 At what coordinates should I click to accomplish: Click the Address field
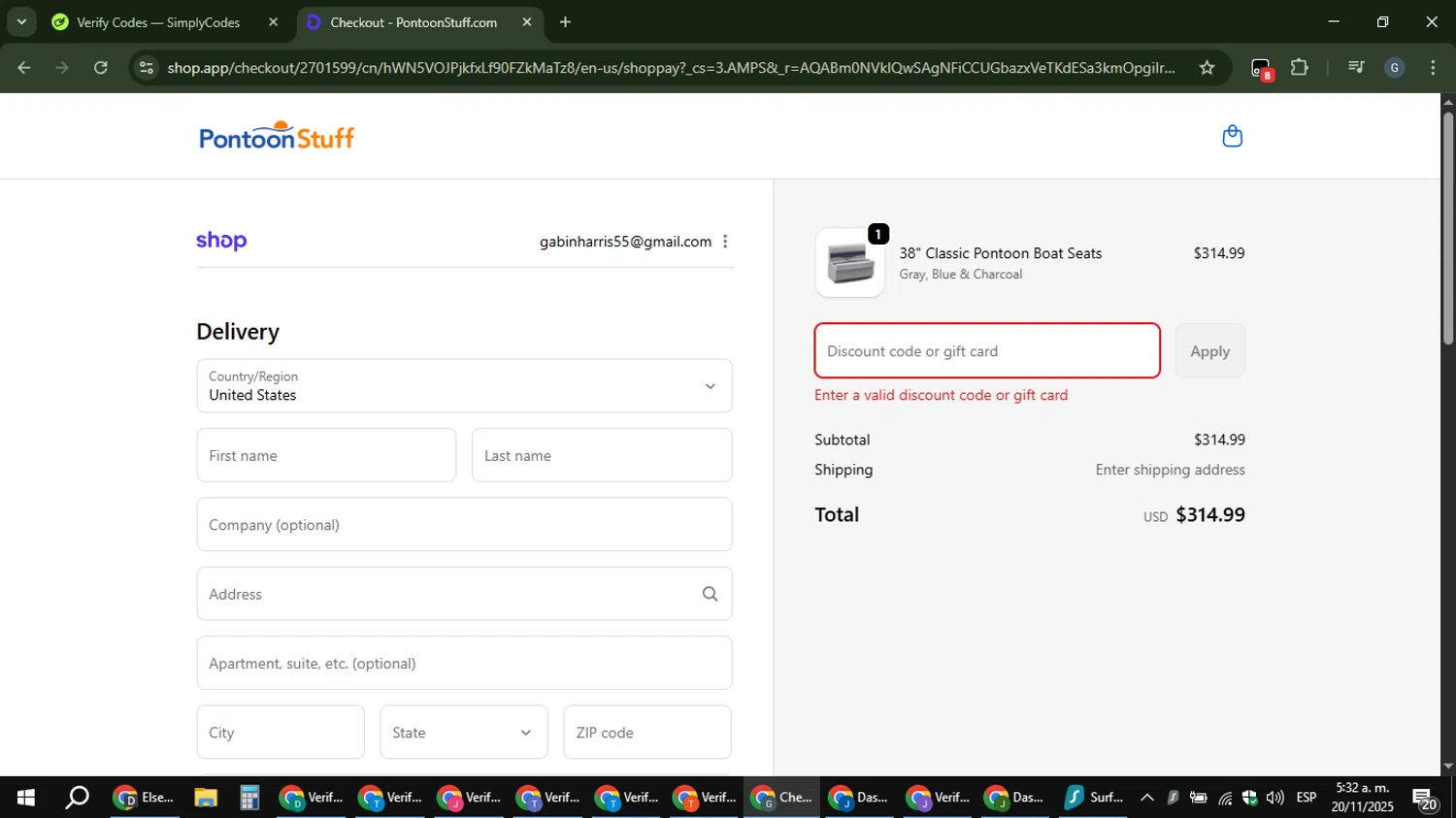(464, 594)
